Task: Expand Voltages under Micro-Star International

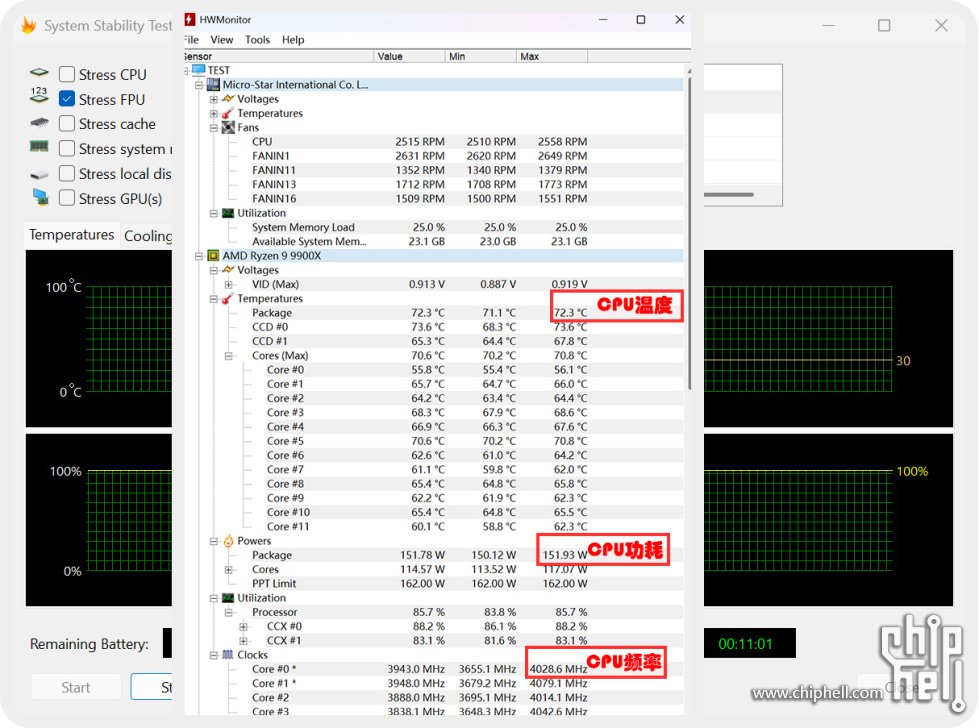Action: coord(214,99)
